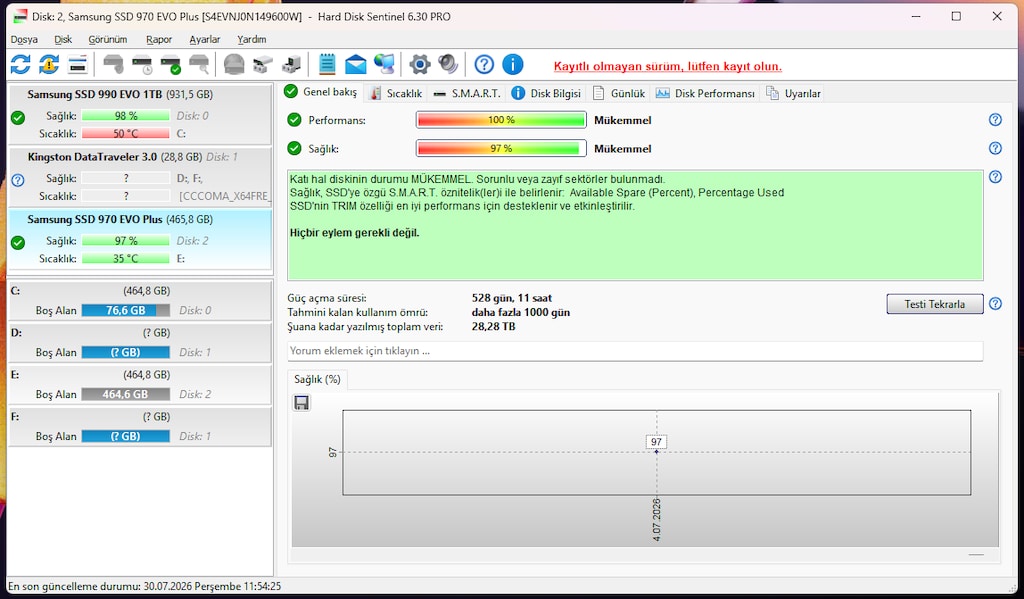Open the Disk menu
The width and height of the screenshot is (1024, 599).
tap(63, 39)
